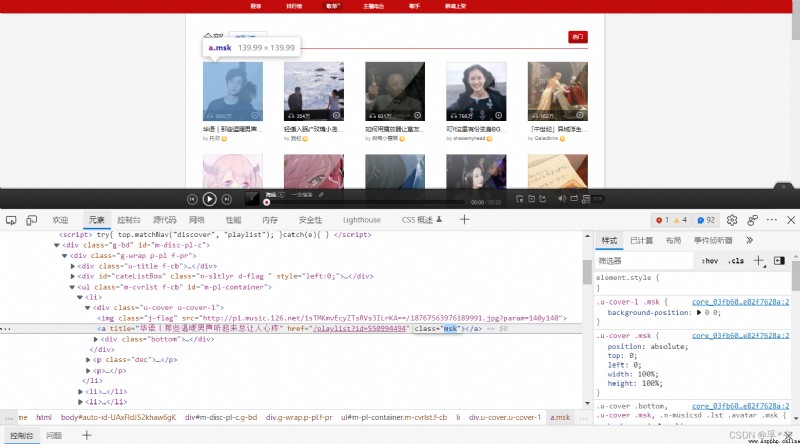Click the share icon in the player bar
The width and height of the screenshot is (800, 444).
point(542,199)
